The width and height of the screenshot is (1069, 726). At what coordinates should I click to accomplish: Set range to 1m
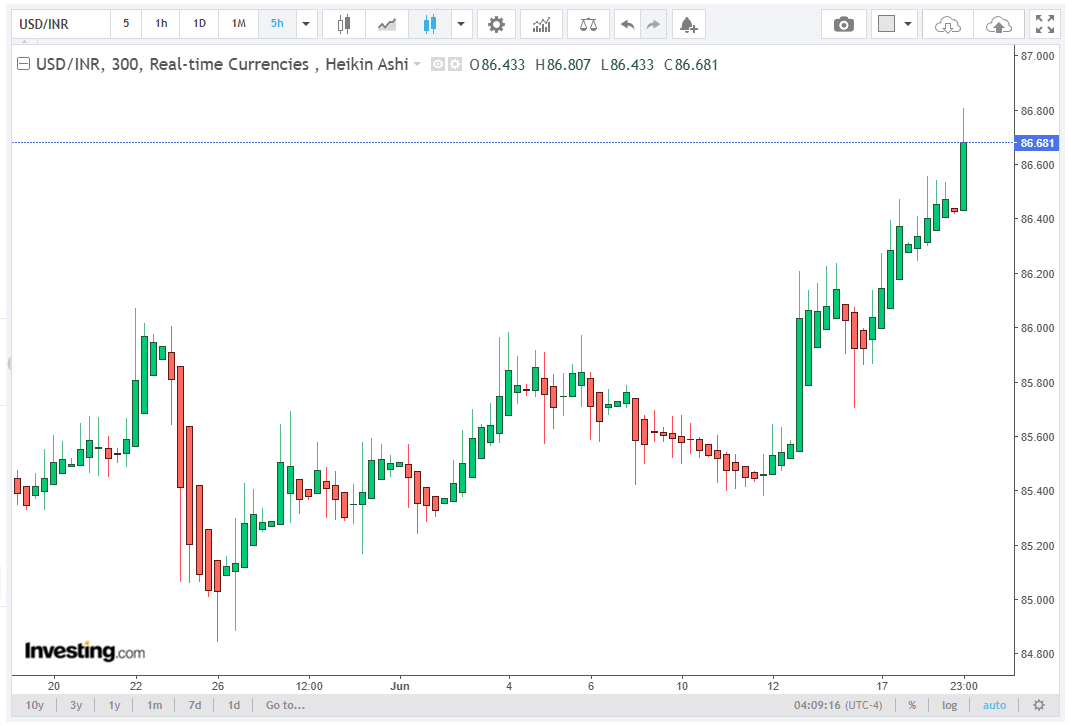pos(155,705)
